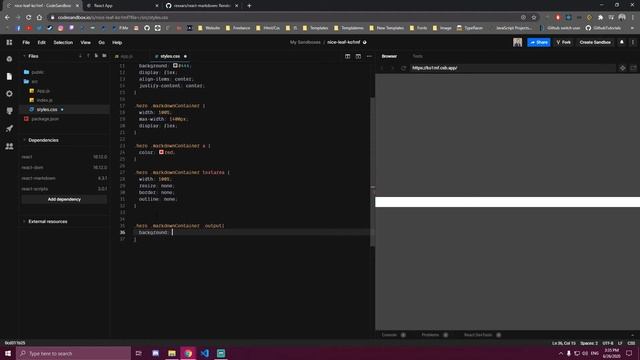
Task: Open the Sandbox Info sidebar icon
Action: pos(9,59)
